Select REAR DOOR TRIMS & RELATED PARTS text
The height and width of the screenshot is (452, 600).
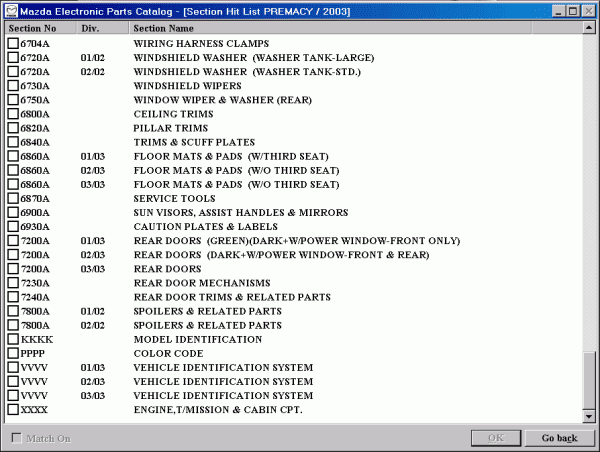tap(232, 297)
